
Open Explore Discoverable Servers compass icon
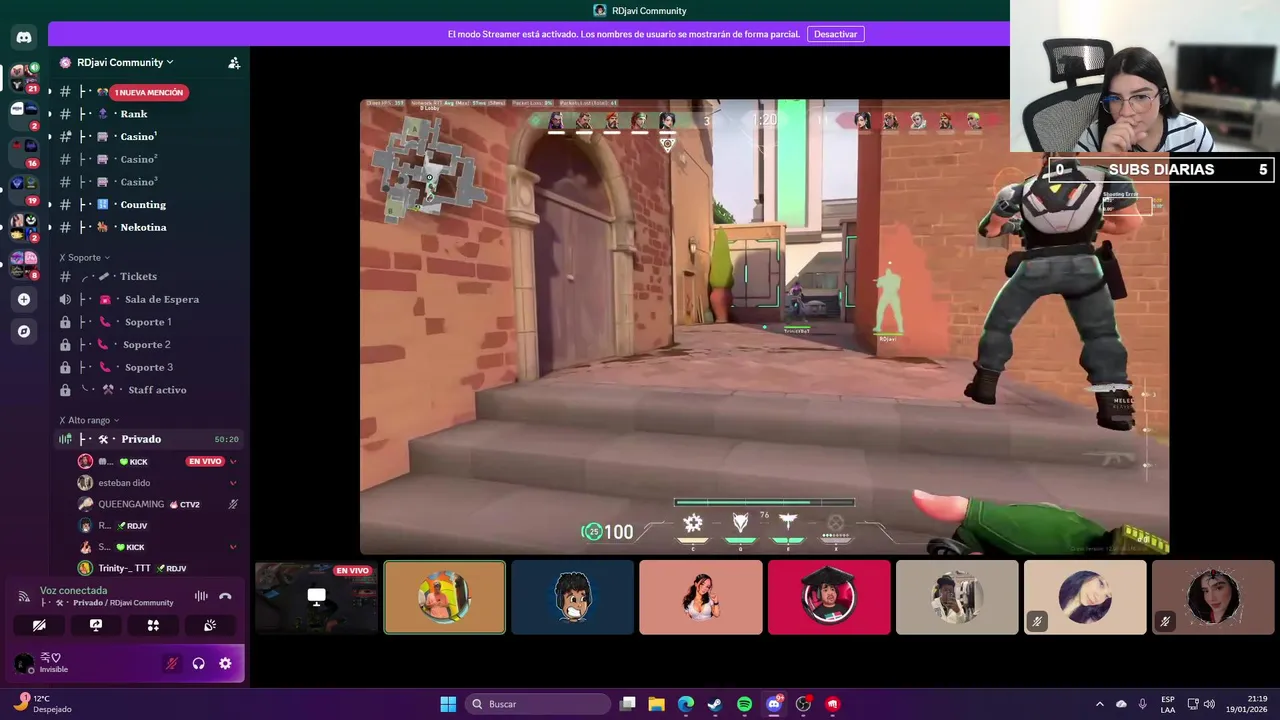click(24, 331)
